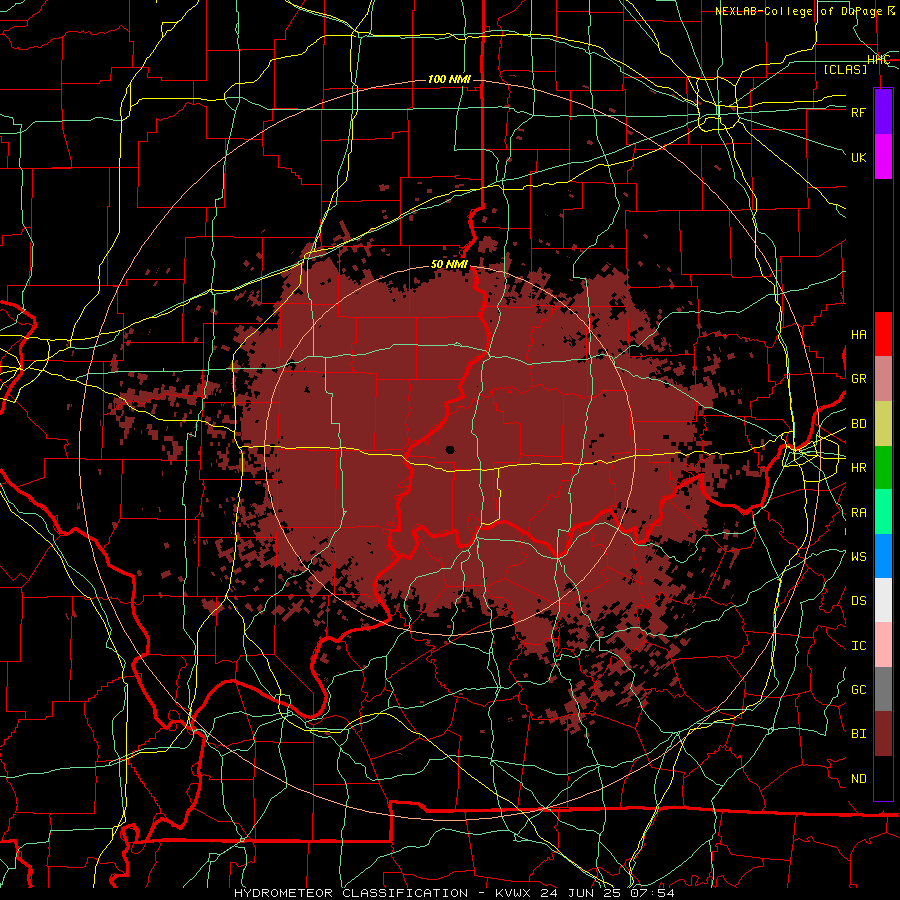Select the bright red HA color swatch
The image size is (900, 900).
pyautogui.click(x=883, y=334)
